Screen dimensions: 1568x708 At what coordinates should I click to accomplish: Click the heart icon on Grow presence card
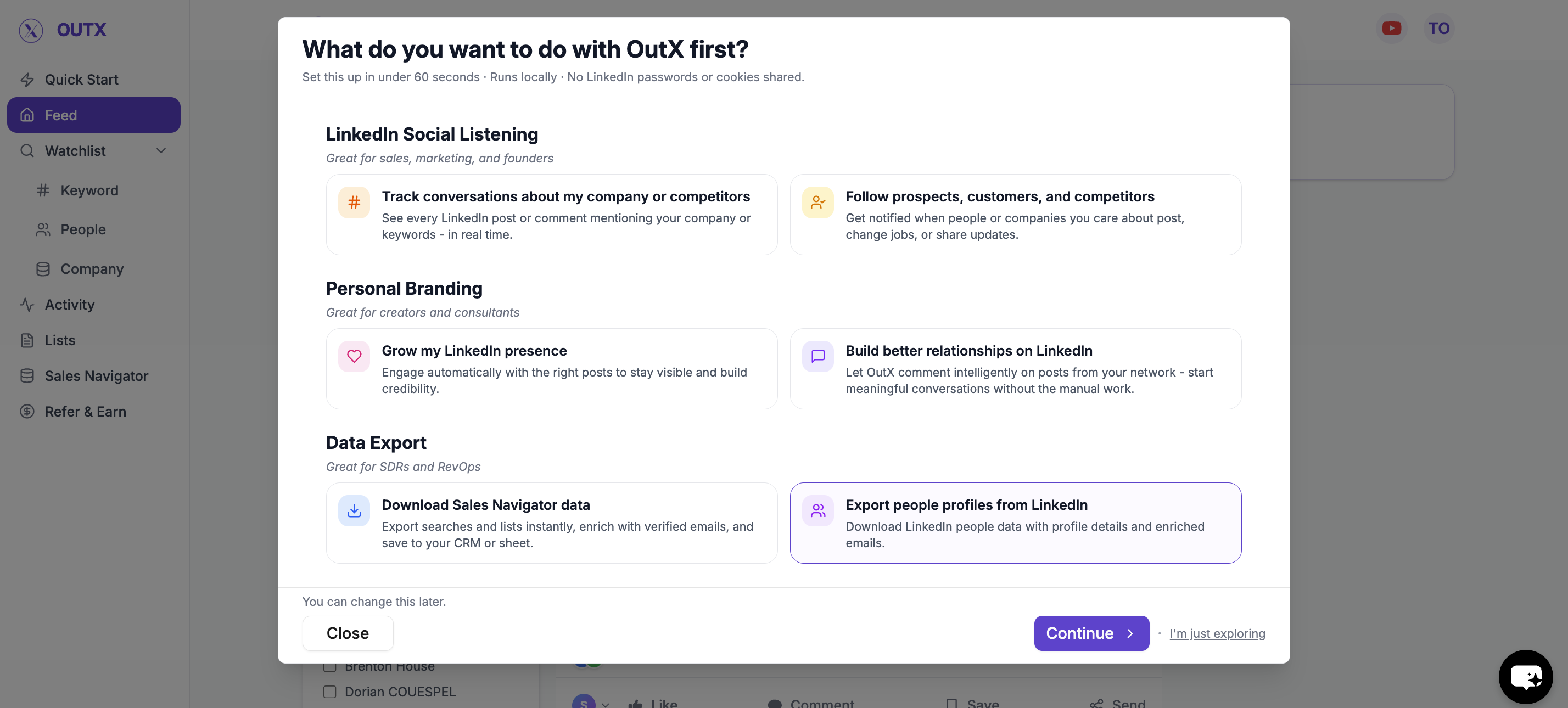point(354,356)
